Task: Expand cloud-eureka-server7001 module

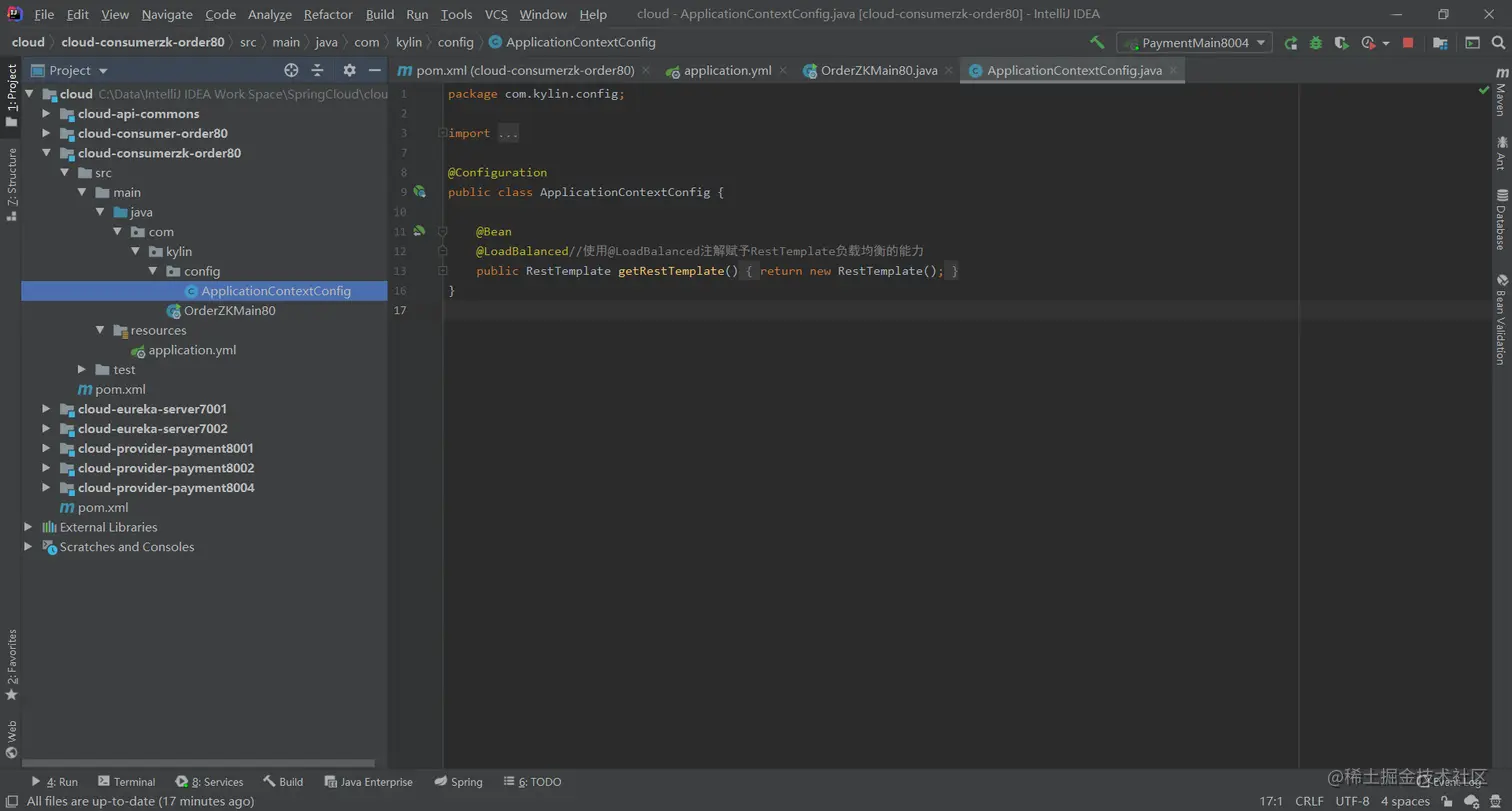Action: pyautogui.click(x=46, y=409)
